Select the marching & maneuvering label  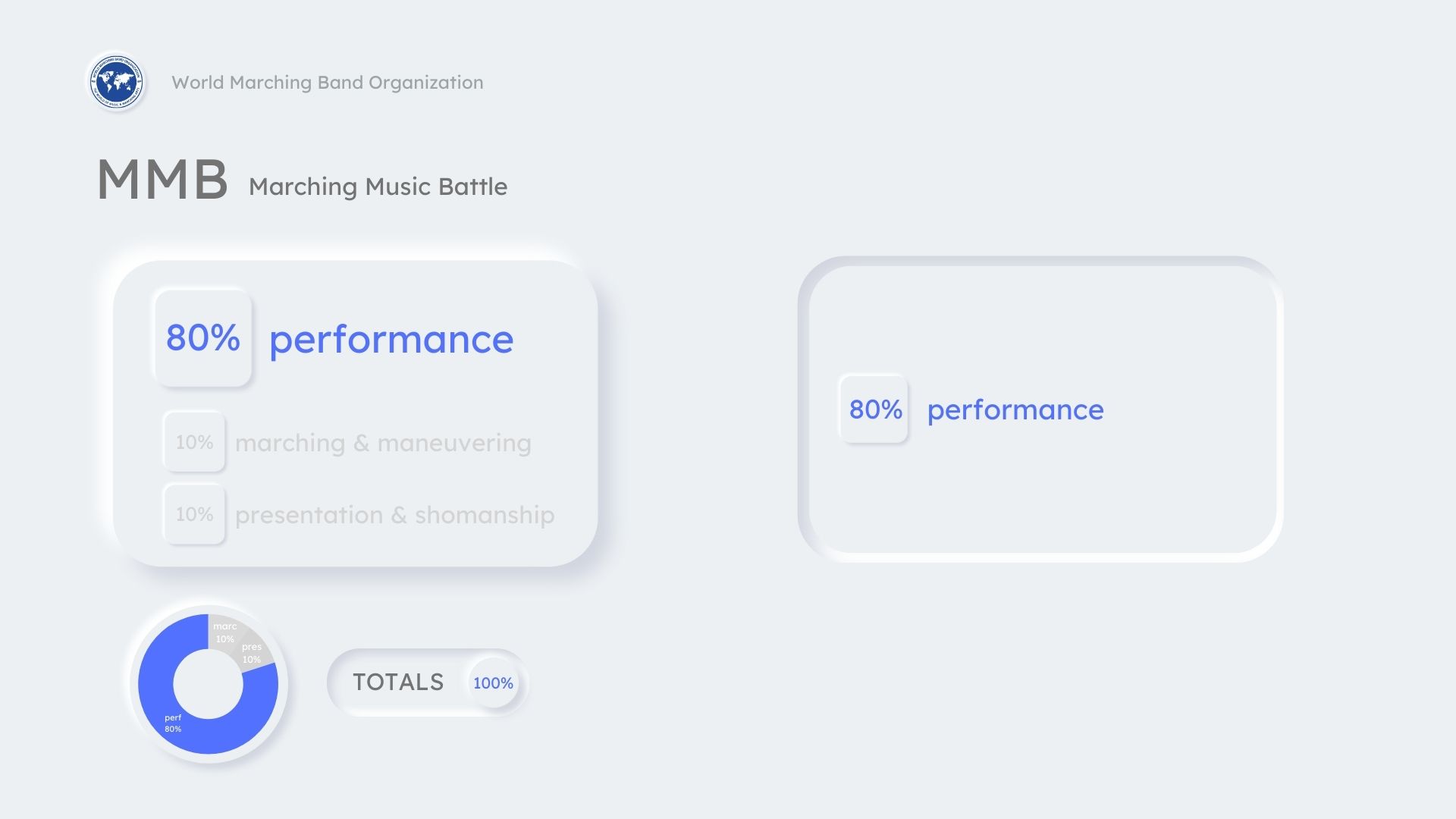tap(383, 443)
